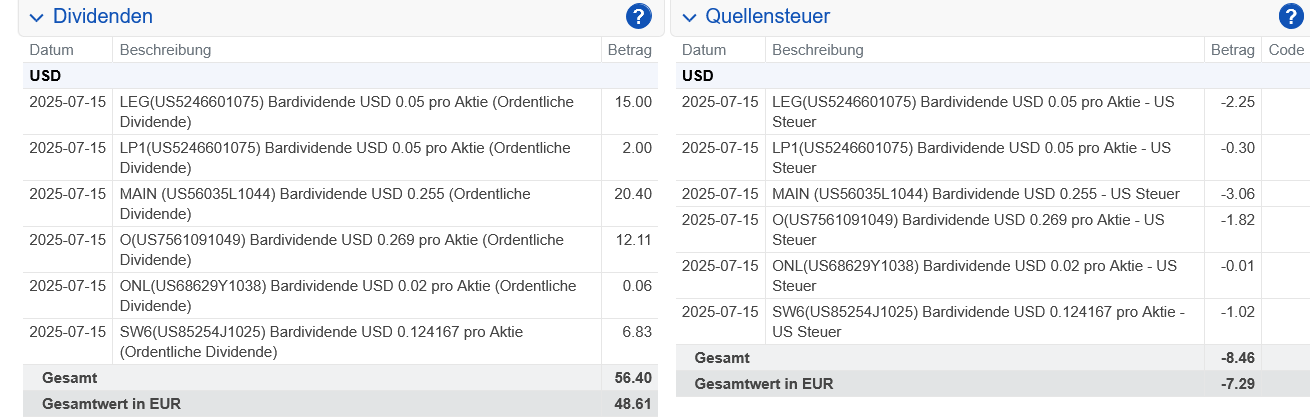Click Betrag column header in Dividenden table

pyautogui.click(x=629, y=50)
